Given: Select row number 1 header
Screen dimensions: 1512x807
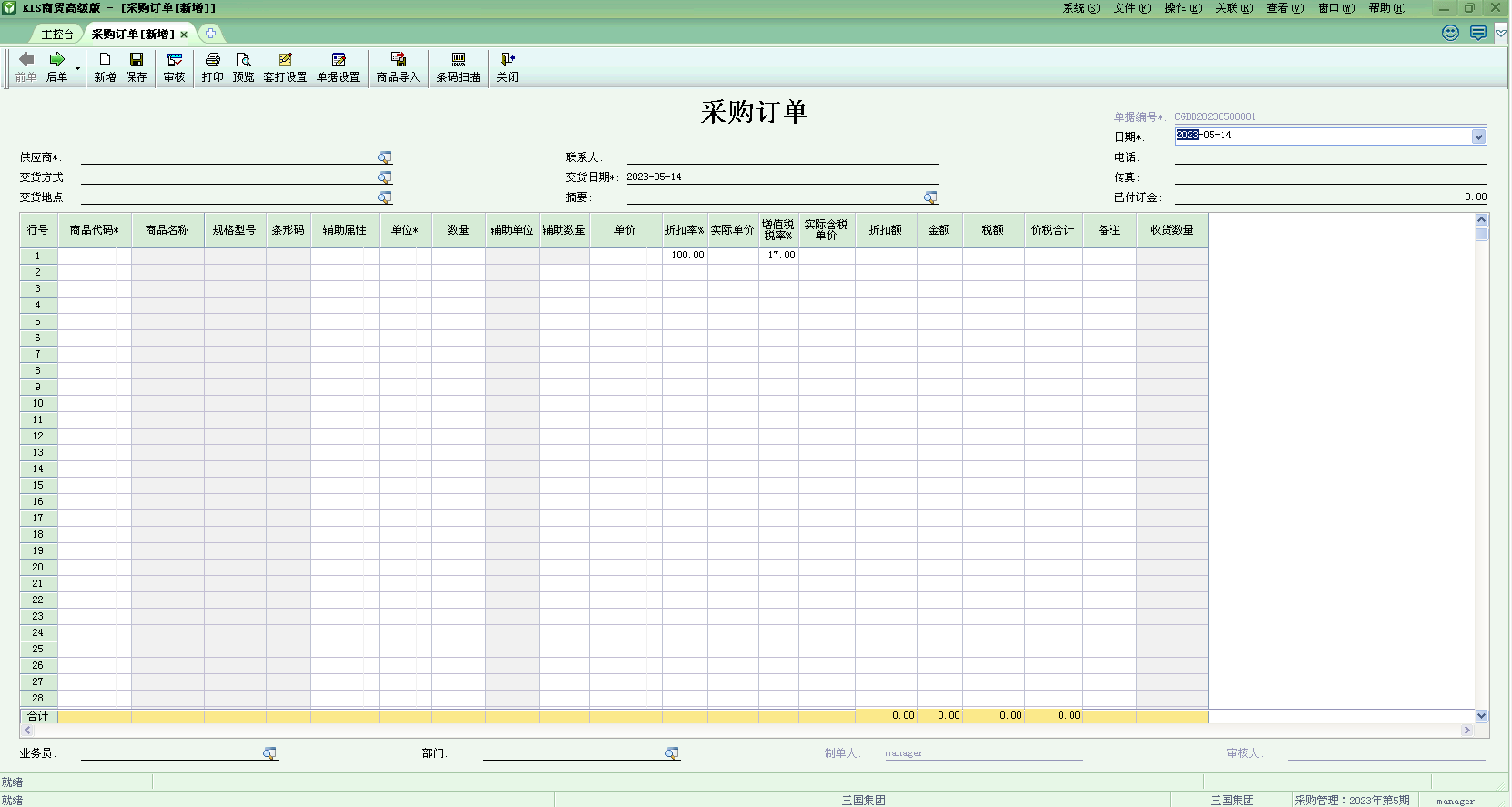Looking at the screenshot, I should 38,257.
